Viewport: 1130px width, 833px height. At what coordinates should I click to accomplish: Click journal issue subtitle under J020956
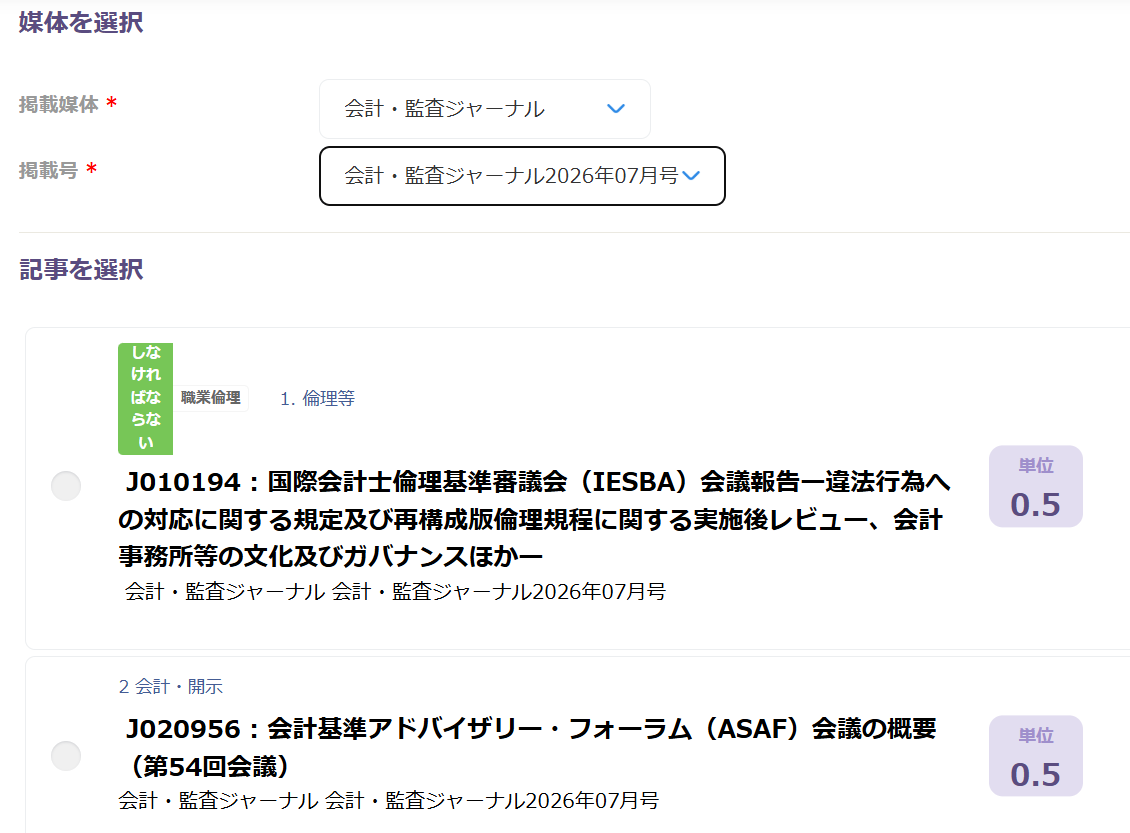click(388, 801)
